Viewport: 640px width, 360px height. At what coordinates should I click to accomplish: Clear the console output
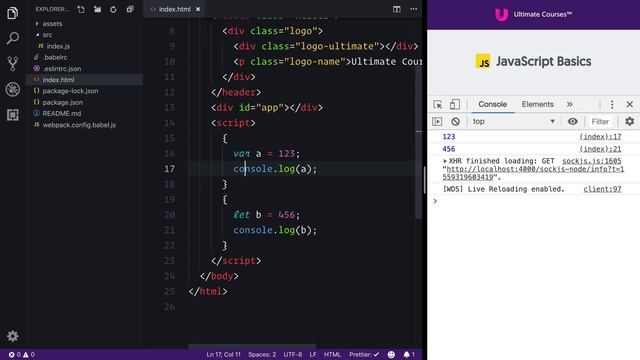point(456,122)
